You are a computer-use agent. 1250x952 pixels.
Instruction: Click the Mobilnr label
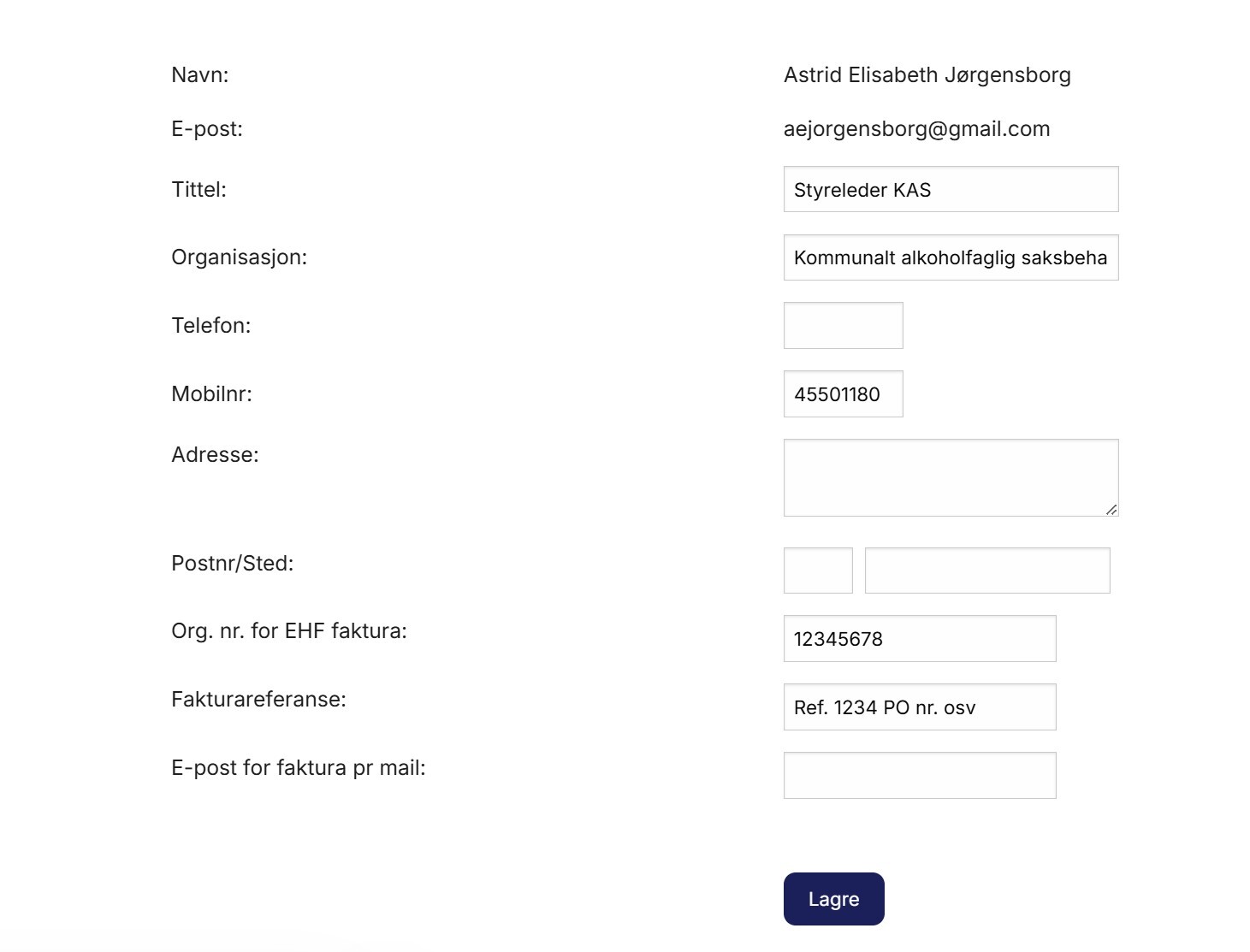click(x=211, y=394)
